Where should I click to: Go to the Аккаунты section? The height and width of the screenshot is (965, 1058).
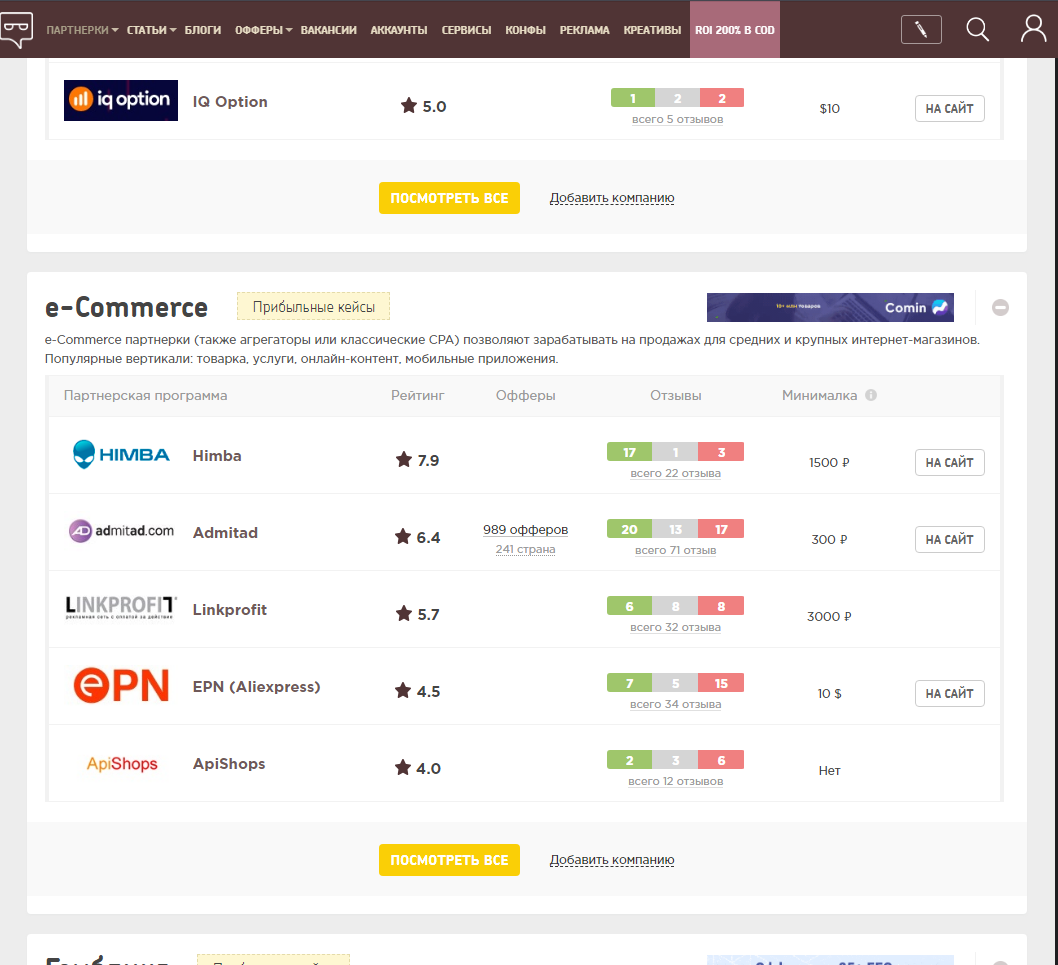[399, 30]
